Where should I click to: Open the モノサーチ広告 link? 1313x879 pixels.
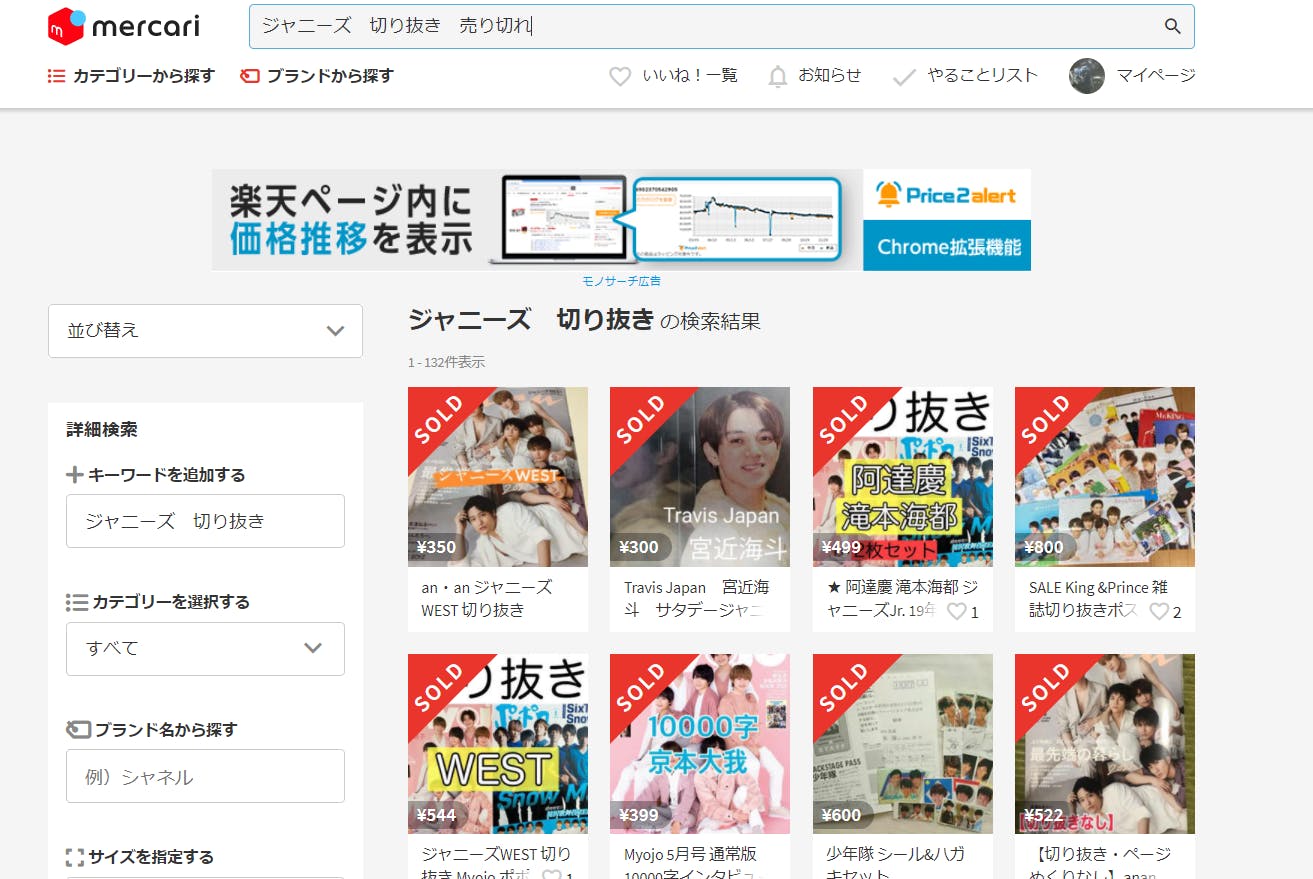point(621,281)
